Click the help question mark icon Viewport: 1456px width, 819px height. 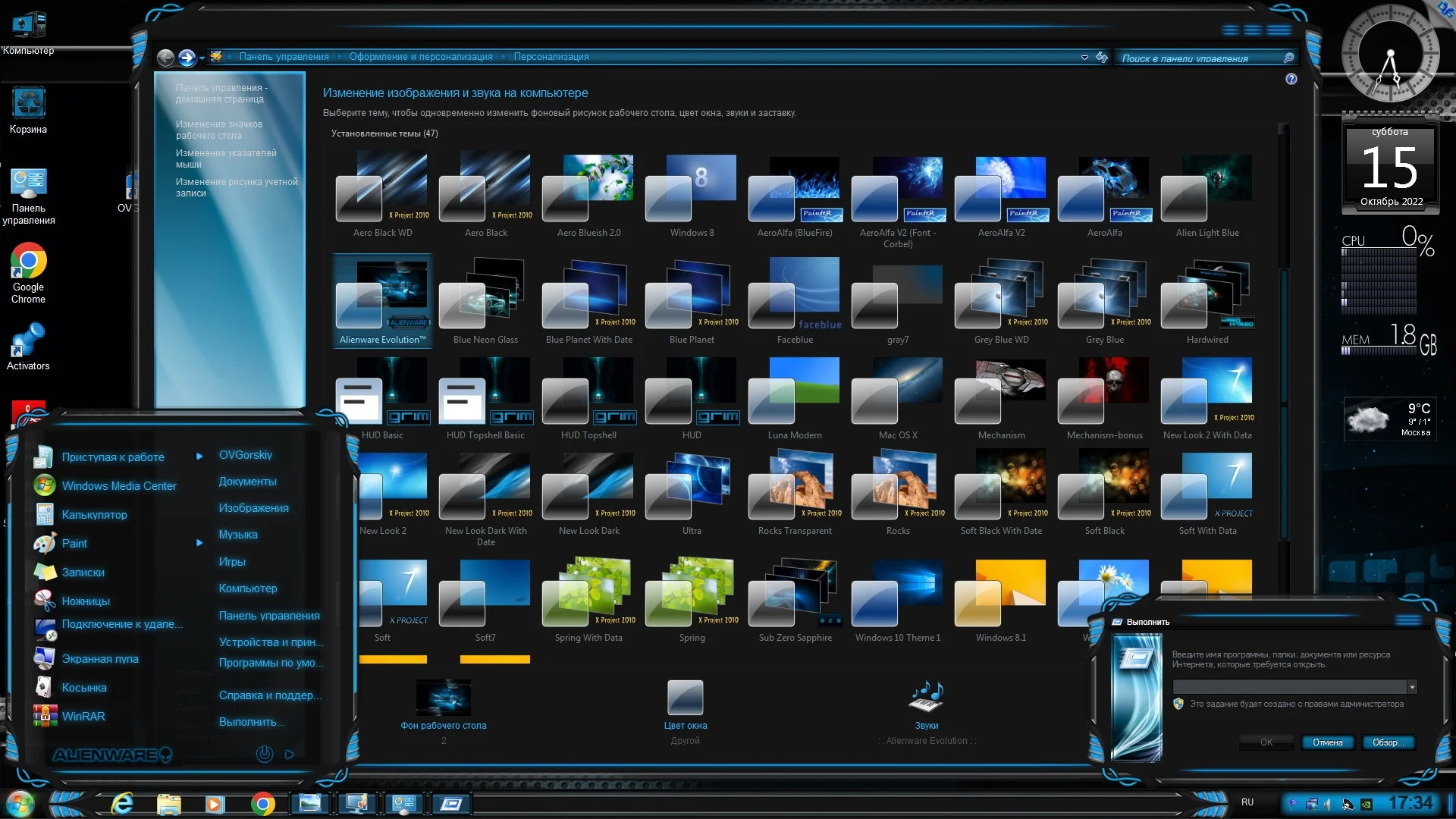pyautogui.click(x=1291, y=80)
